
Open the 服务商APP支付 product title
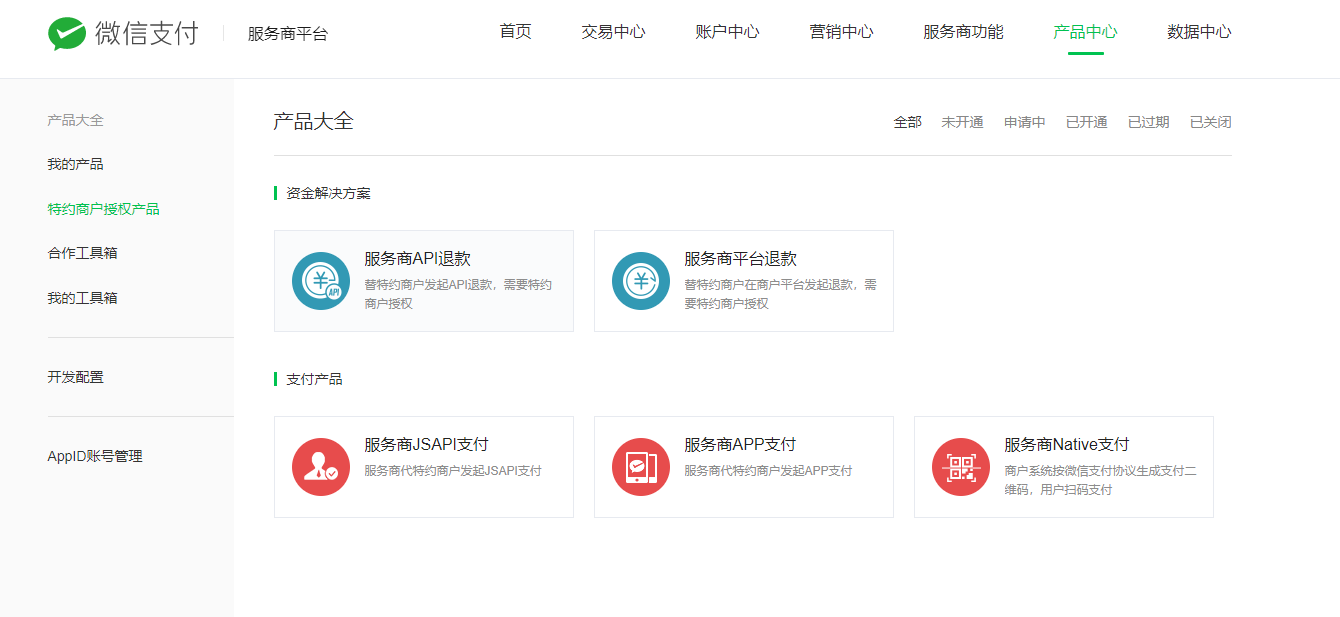[x=740, y=445]
